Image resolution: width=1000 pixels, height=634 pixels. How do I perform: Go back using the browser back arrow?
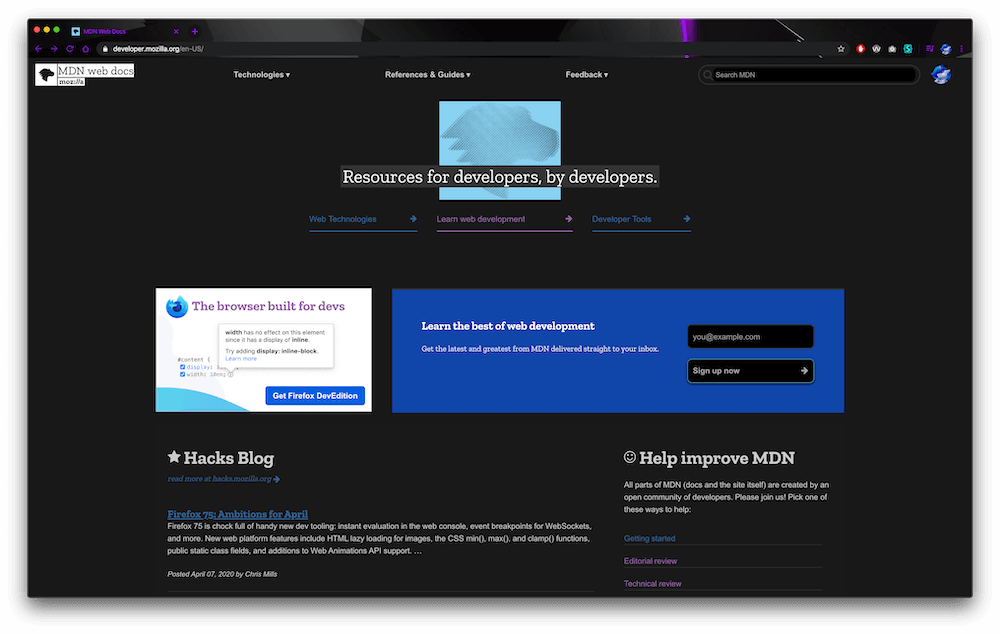37,47
